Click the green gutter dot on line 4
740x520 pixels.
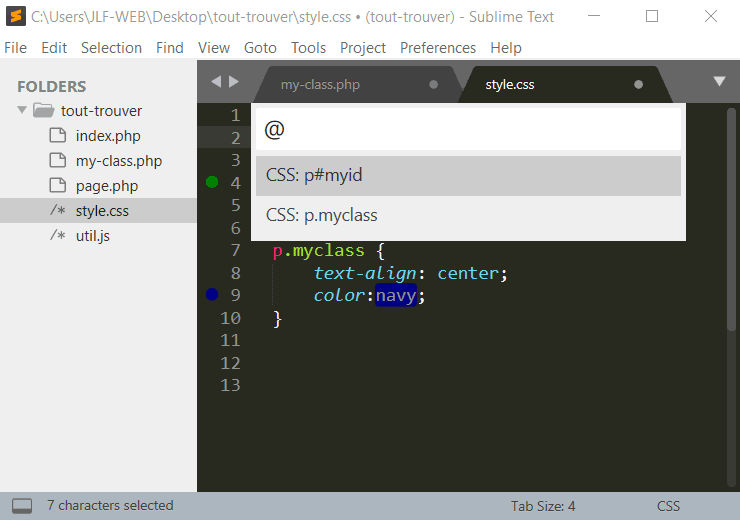[212, 182]
